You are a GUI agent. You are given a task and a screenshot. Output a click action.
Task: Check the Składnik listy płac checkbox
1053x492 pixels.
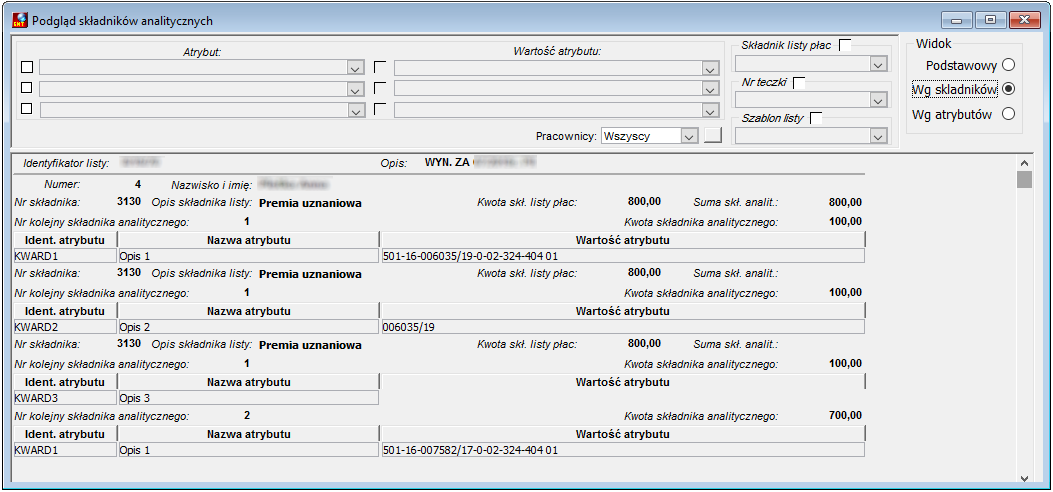pos(846,46)
